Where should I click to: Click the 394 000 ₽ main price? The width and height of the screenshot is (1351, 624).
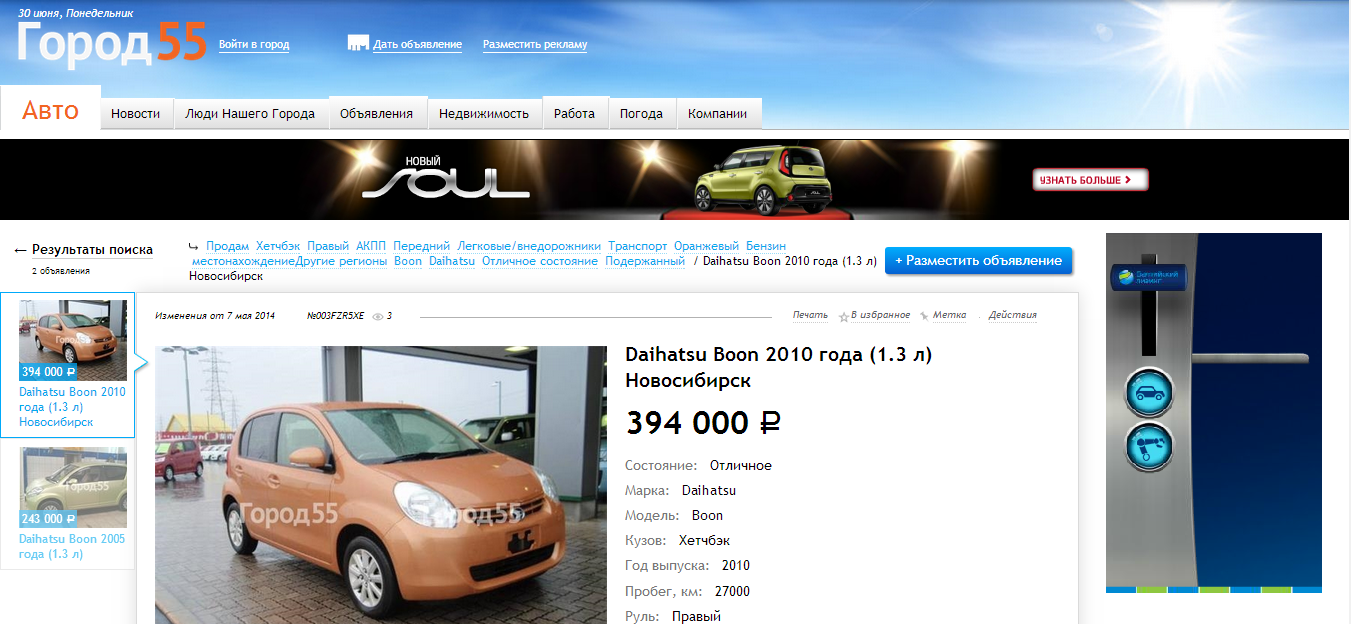point(703,423)
